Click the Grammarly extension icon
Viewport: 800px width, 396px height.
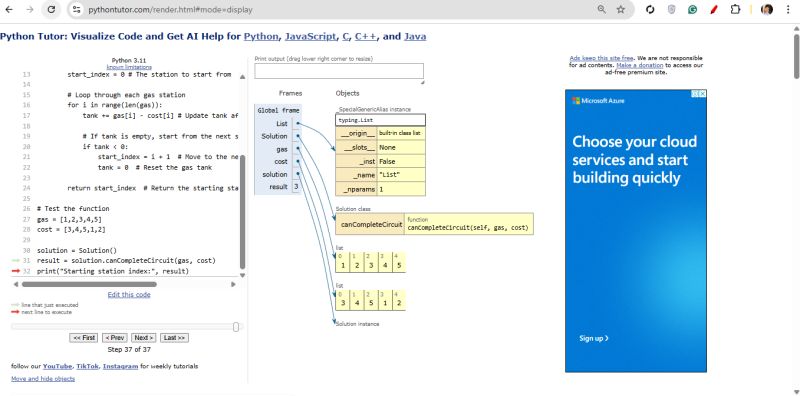click(692, 9)
